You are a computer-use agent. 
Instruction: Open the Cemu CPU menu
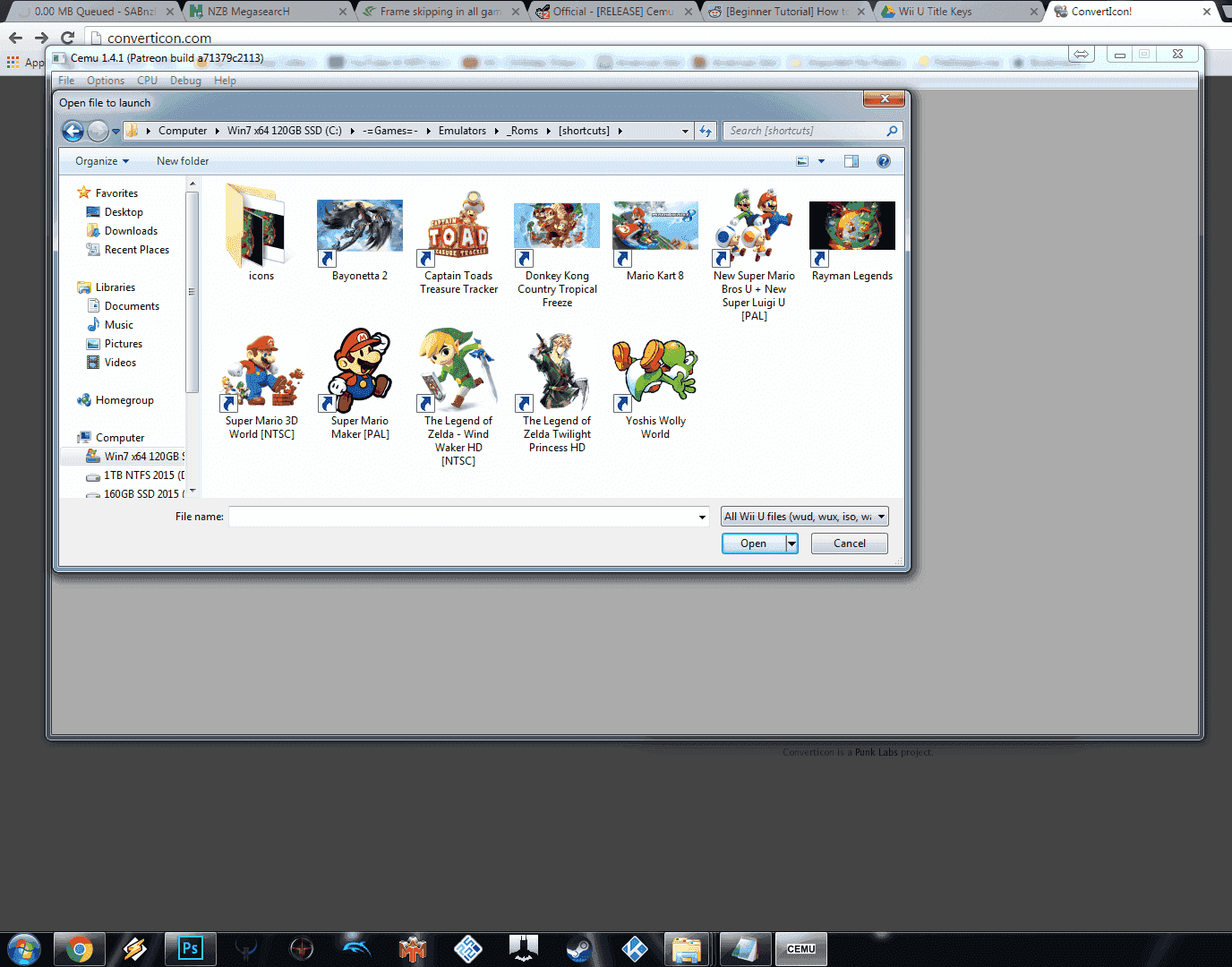click(147, 81)
